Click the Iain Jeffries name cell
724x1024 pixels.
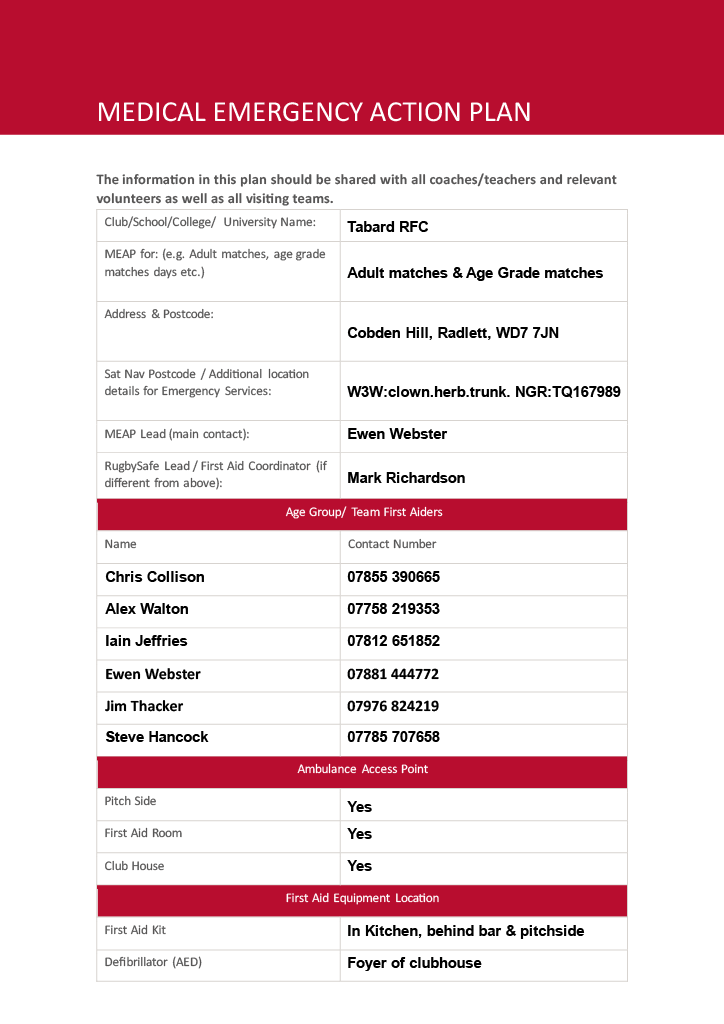click(x=219, y=643)
